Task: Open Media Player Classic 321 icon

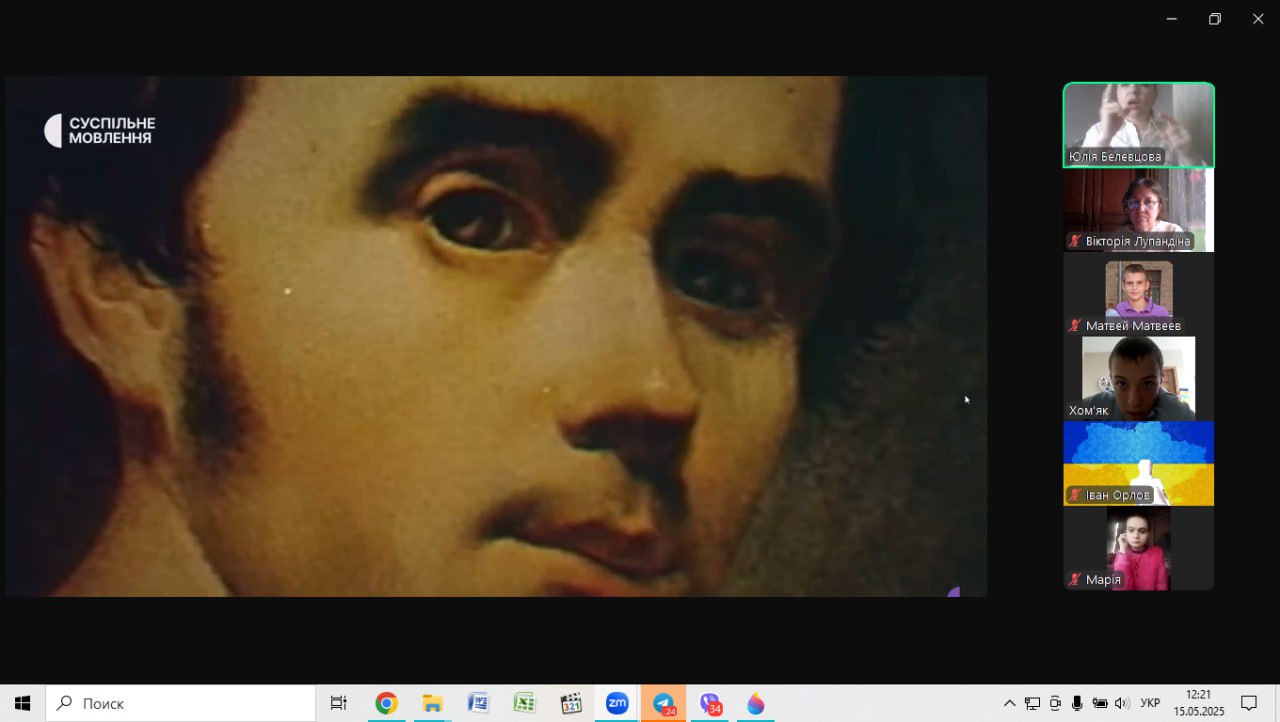Action: [x=571, y=703]
